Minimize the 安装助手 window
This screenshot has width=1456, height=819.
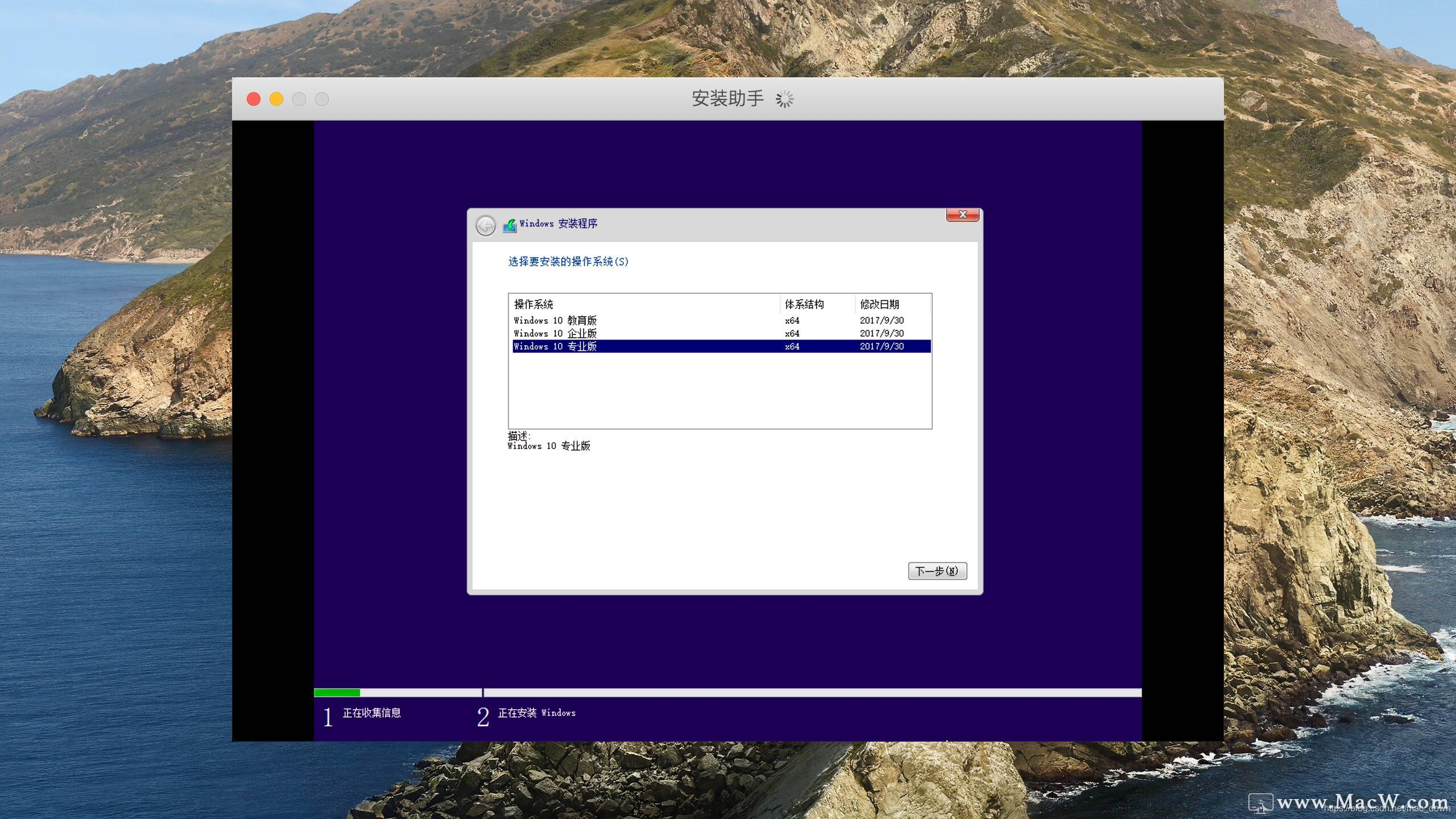276,99
